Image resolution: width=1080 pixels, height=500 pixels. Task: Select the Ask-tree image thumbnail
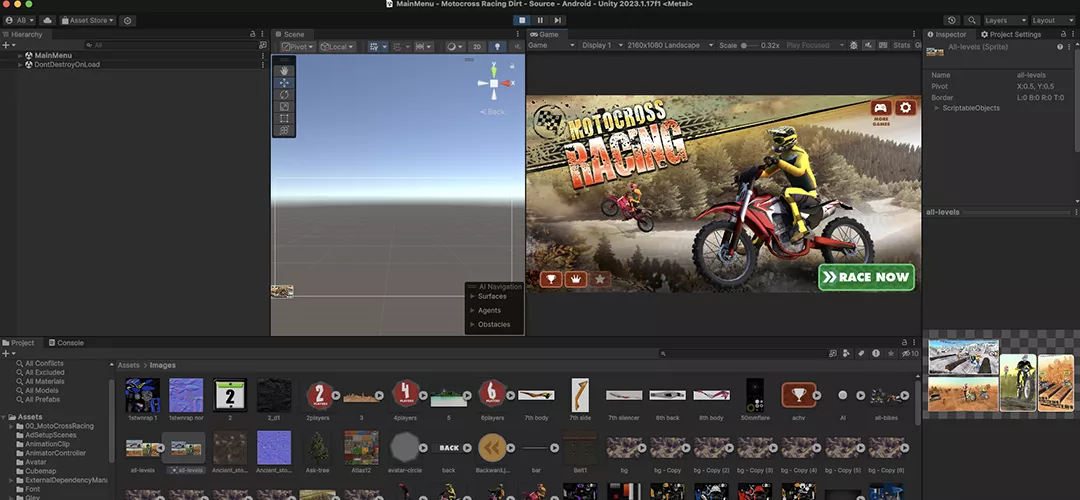point(318,449)
